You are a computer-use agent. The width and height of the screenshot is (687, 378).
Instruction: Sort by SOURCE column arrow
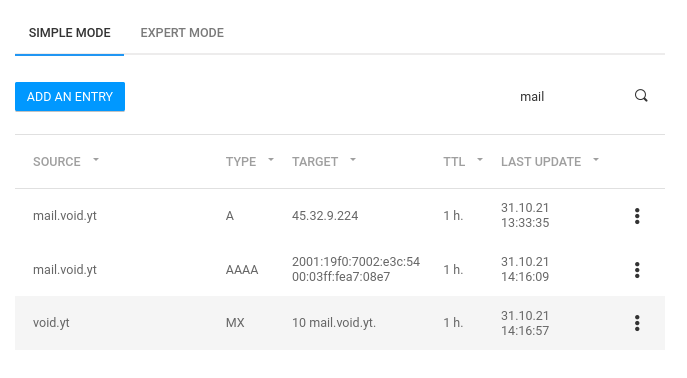(x=96, y=160)
